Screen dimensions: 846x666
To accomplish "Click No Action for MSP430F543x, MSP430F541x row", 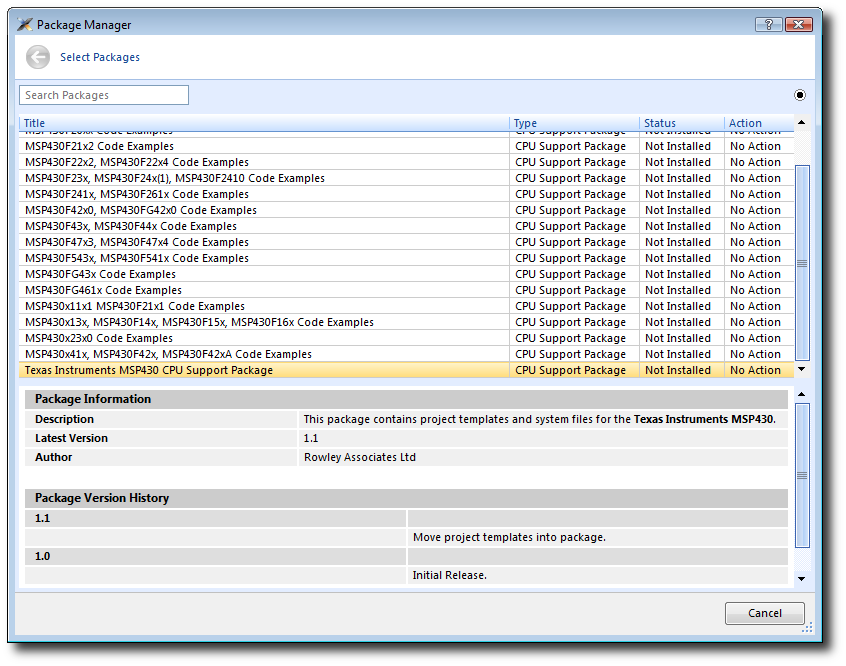I will (x=755, y=258).
